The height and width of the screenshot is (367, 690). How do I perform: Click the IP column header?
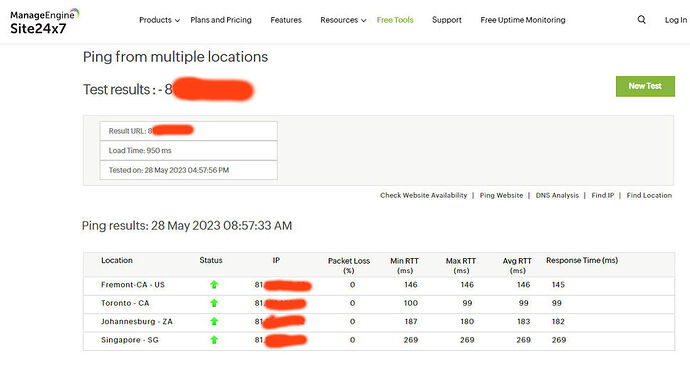tap(276, 261)
